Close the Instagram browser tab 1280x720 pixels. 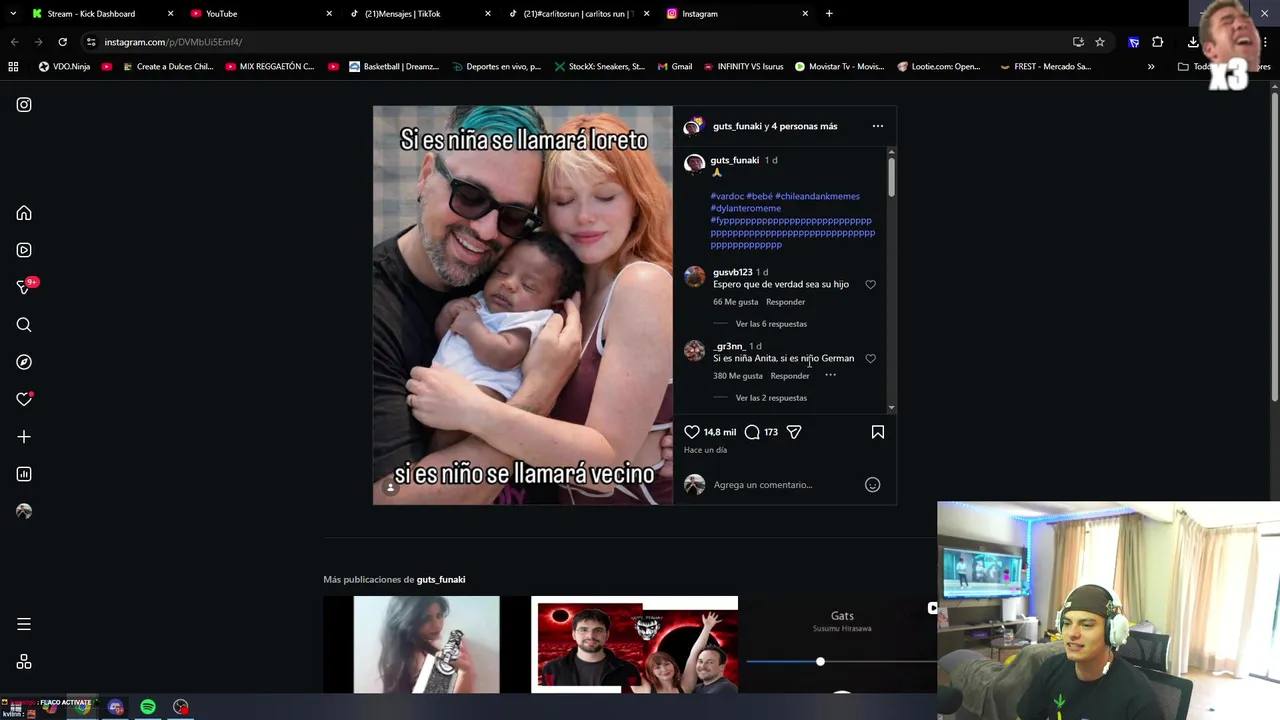click(805, 14)
